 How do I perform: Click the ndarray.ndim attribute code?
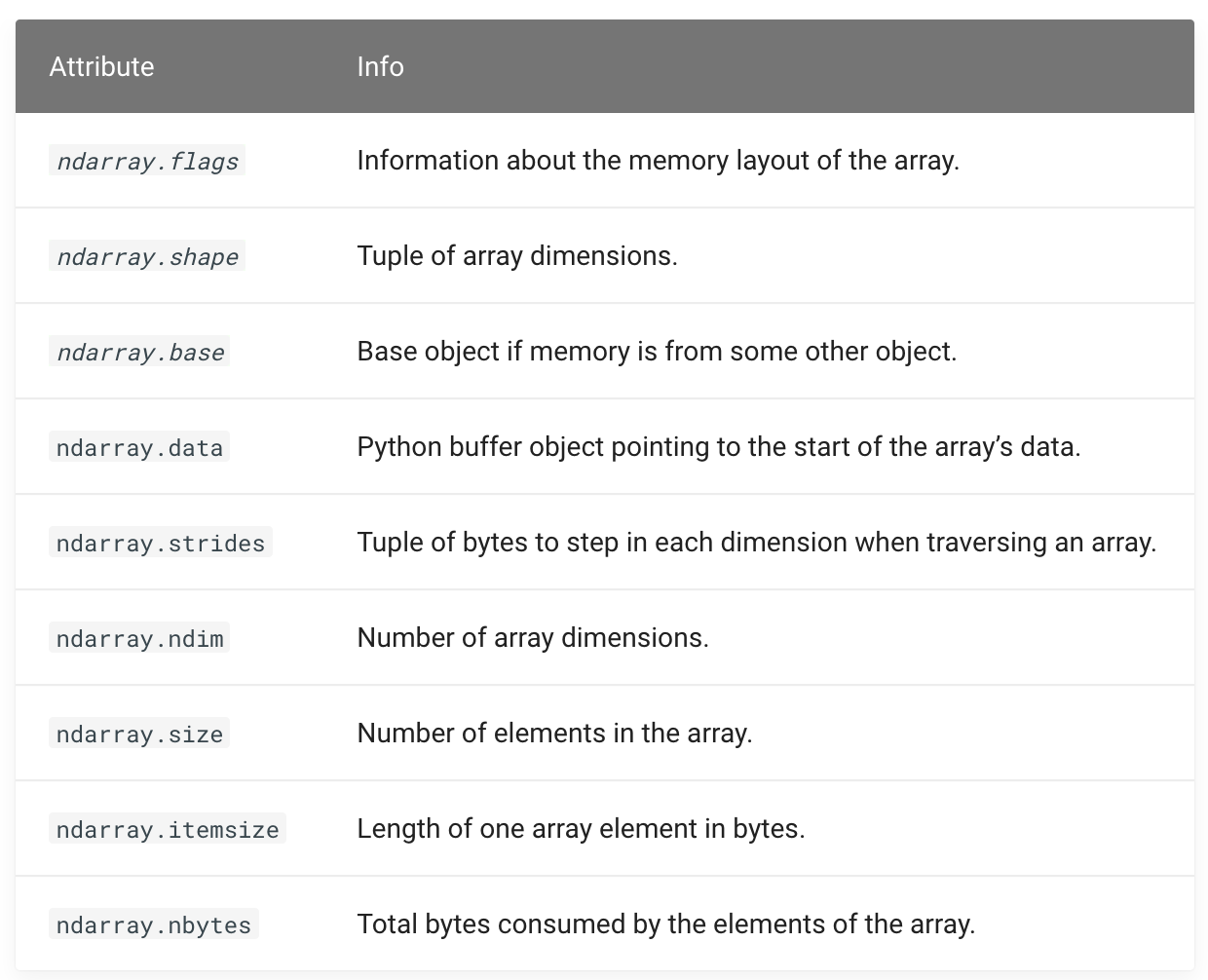pos(139,638)
